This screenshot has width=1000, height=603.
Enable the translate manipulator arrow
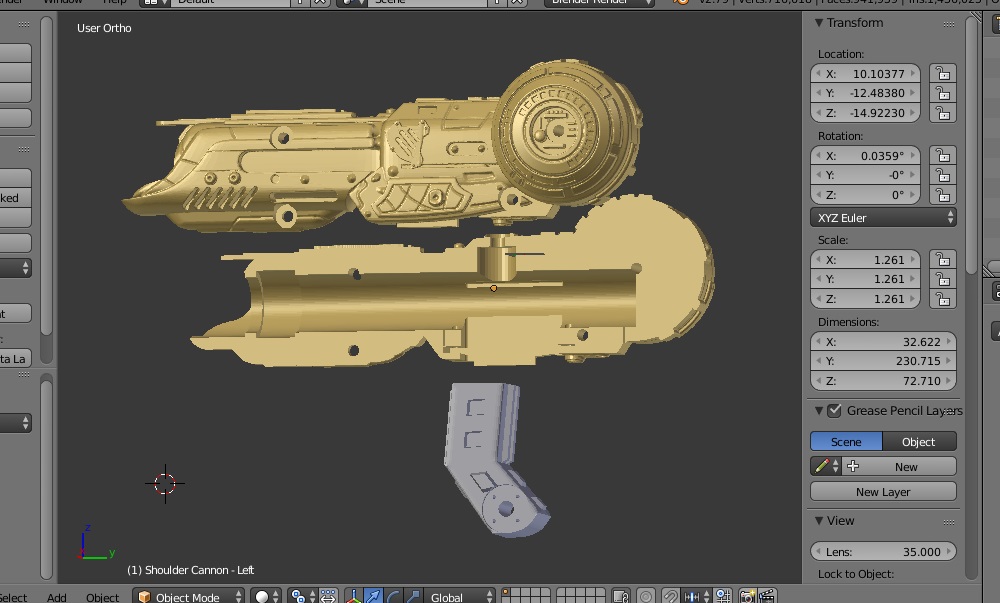[x=373, y=597]
